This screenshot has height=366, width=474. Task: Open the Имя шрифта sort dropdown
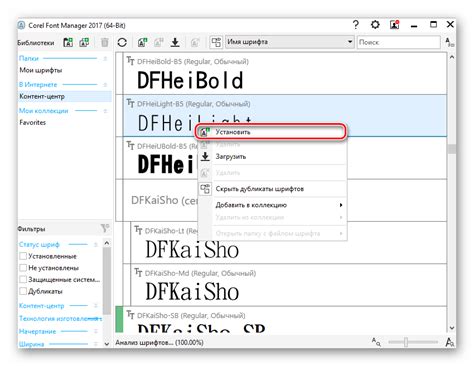click(x=289, y=42)
